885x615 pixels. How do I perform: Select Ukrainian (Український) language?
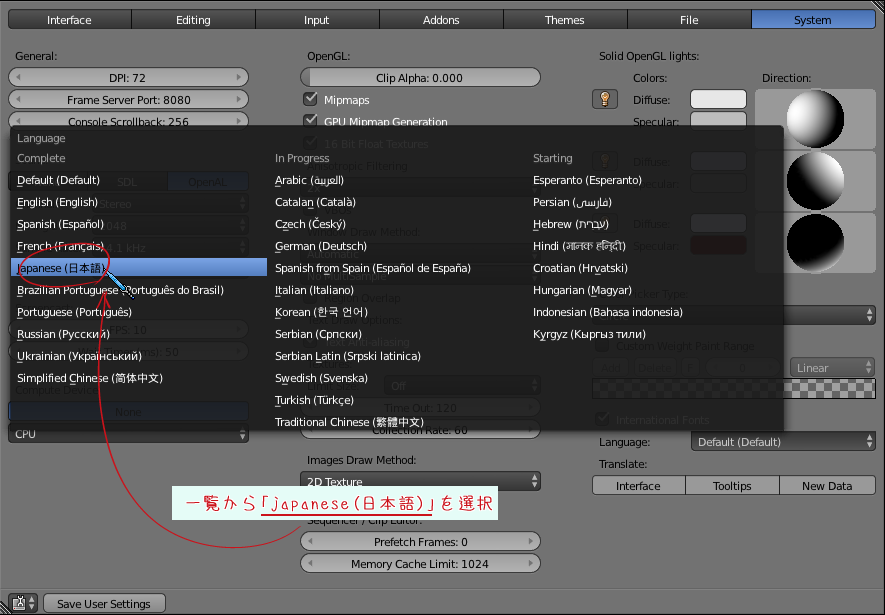pos(139,356)
